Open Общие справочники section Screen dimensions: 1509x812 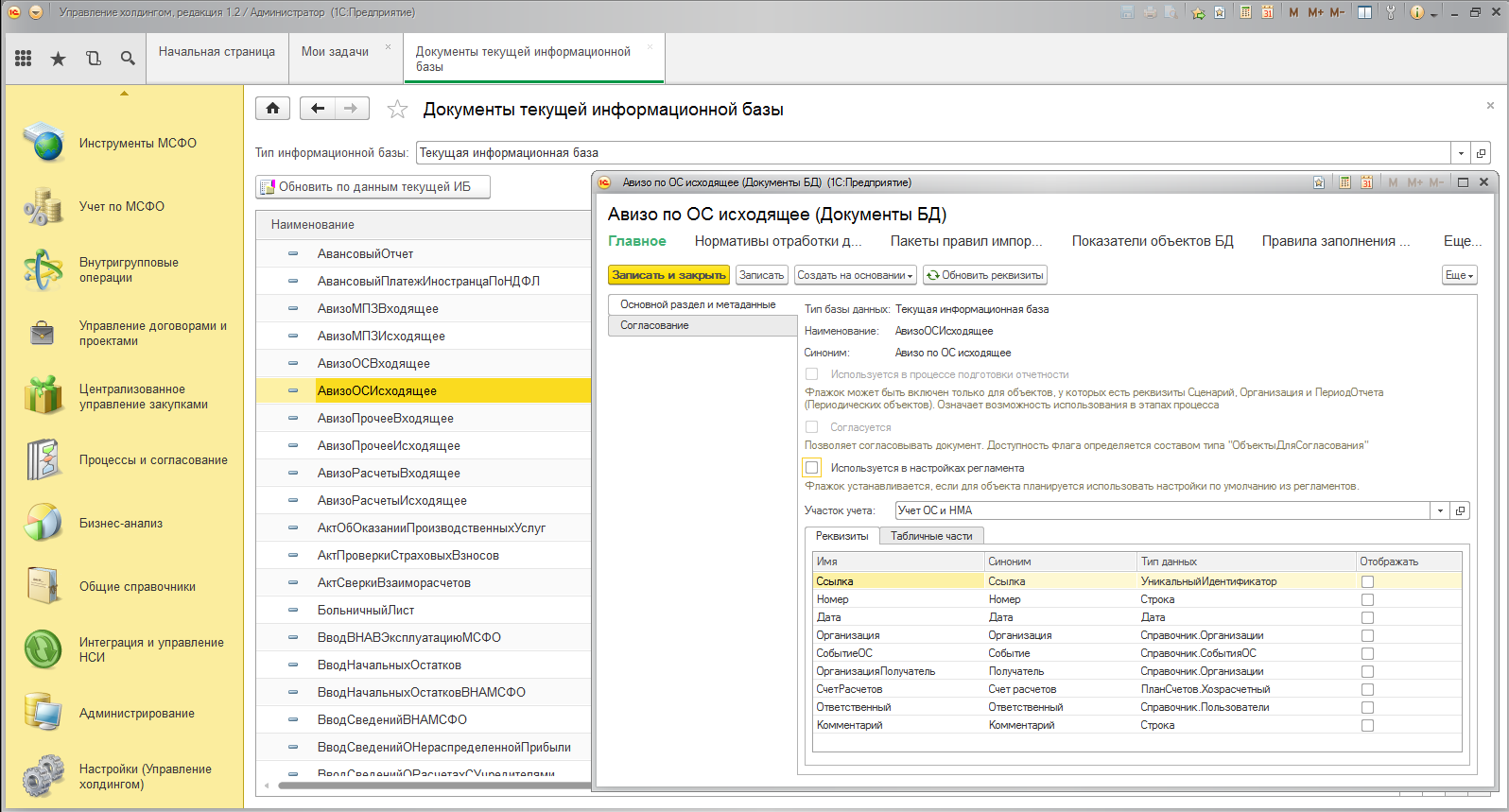coord(124,586)
